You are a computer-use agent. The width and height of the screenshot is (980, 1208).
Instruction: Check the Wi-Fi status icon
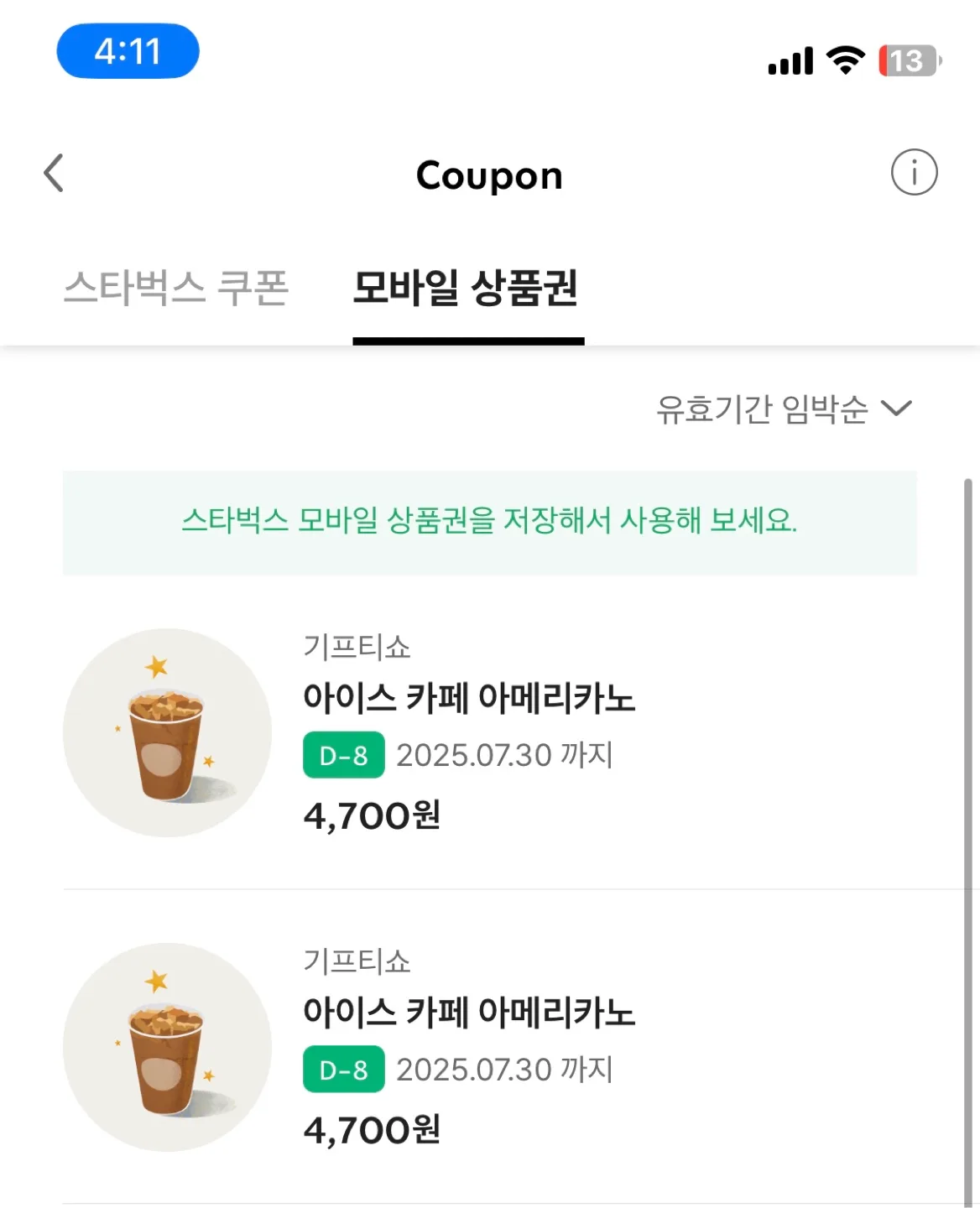pos(845,60)
